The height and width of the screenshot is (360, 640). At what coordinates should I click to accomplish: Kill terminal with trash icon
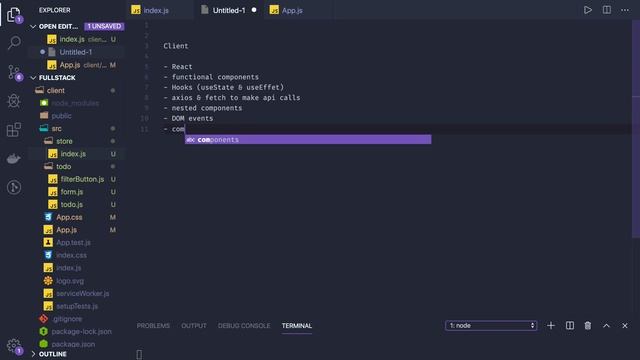tap(588, 325)
